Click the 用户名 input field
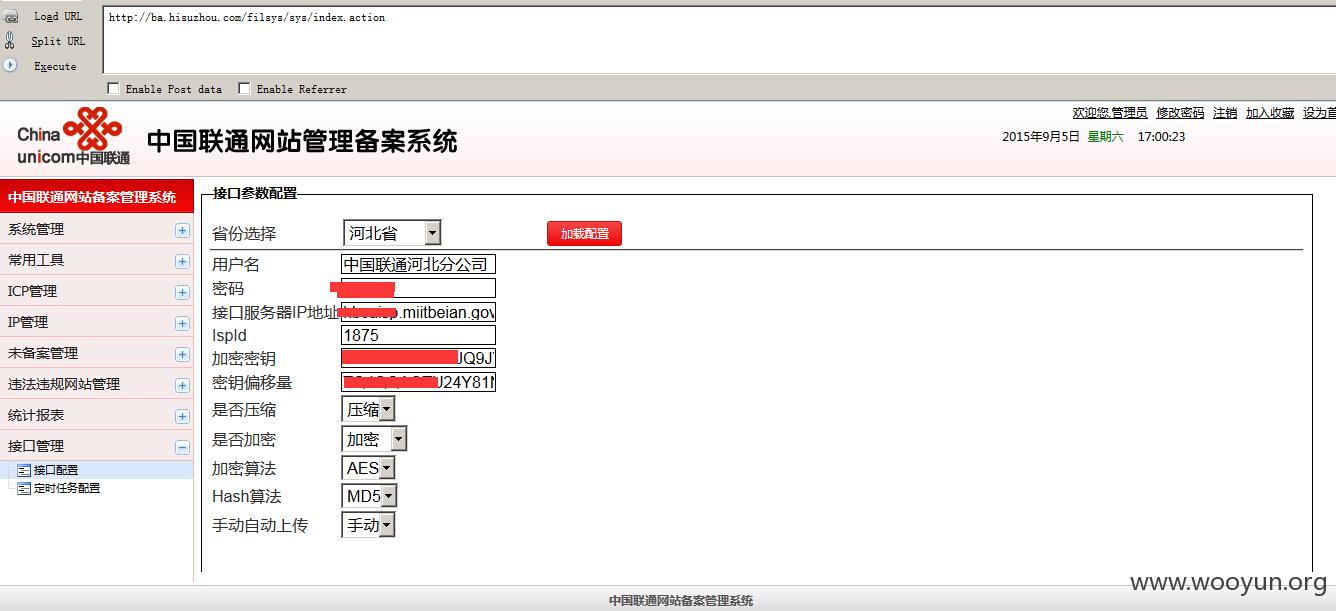 tap(418, 264)
